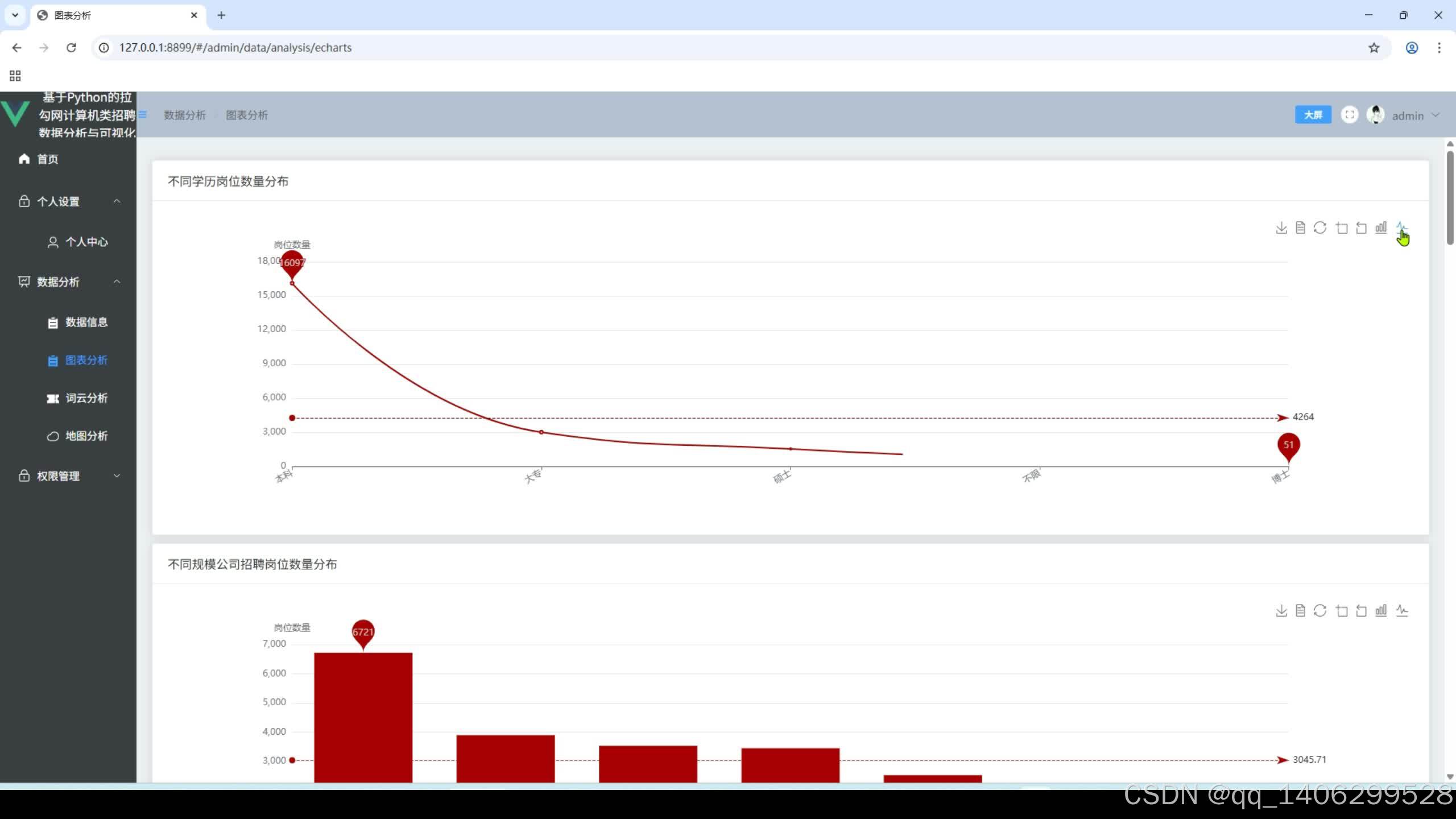Open the admin user dropdown
This screenshot has width=1456, height=819.
tap(1415, 115)
